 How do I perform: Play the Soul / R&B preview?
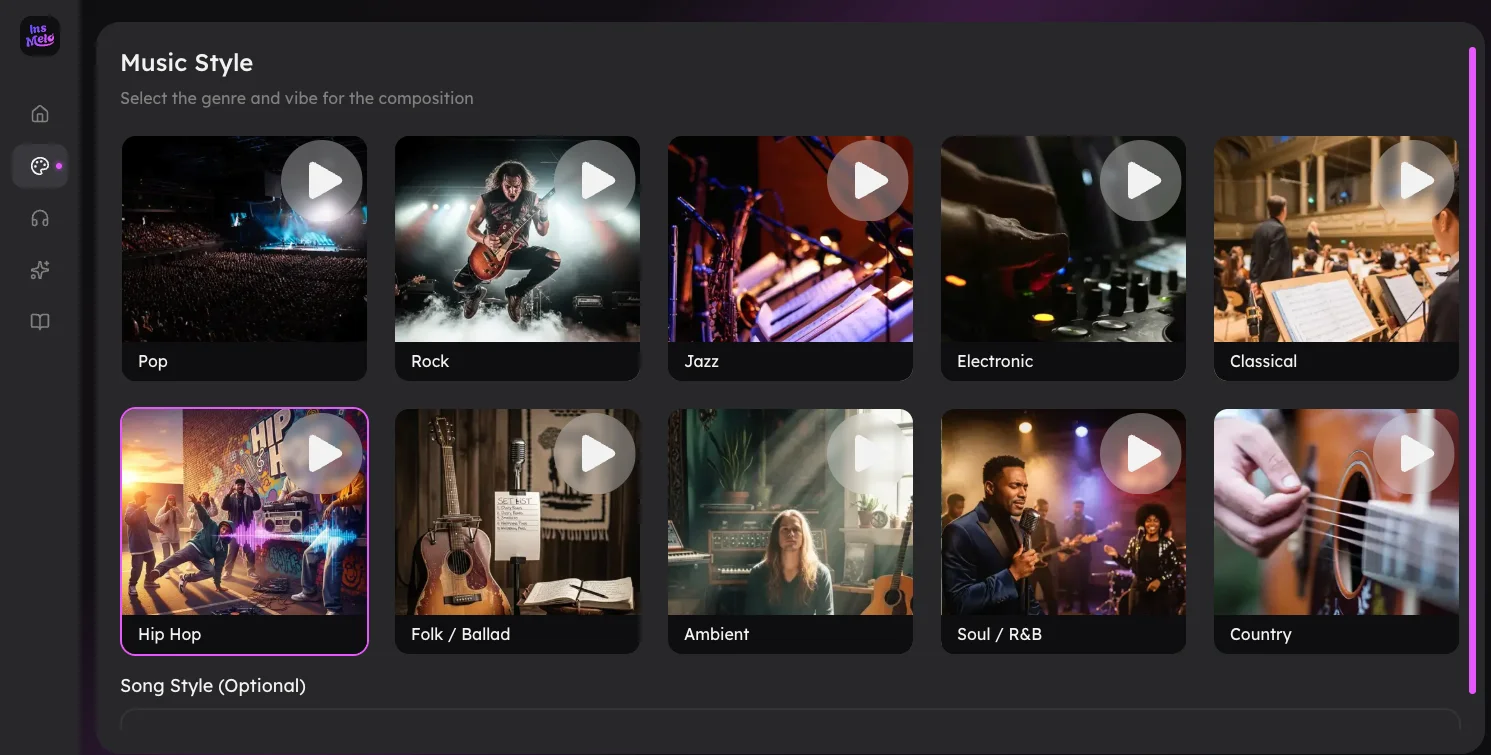[x=1141, y=454]
